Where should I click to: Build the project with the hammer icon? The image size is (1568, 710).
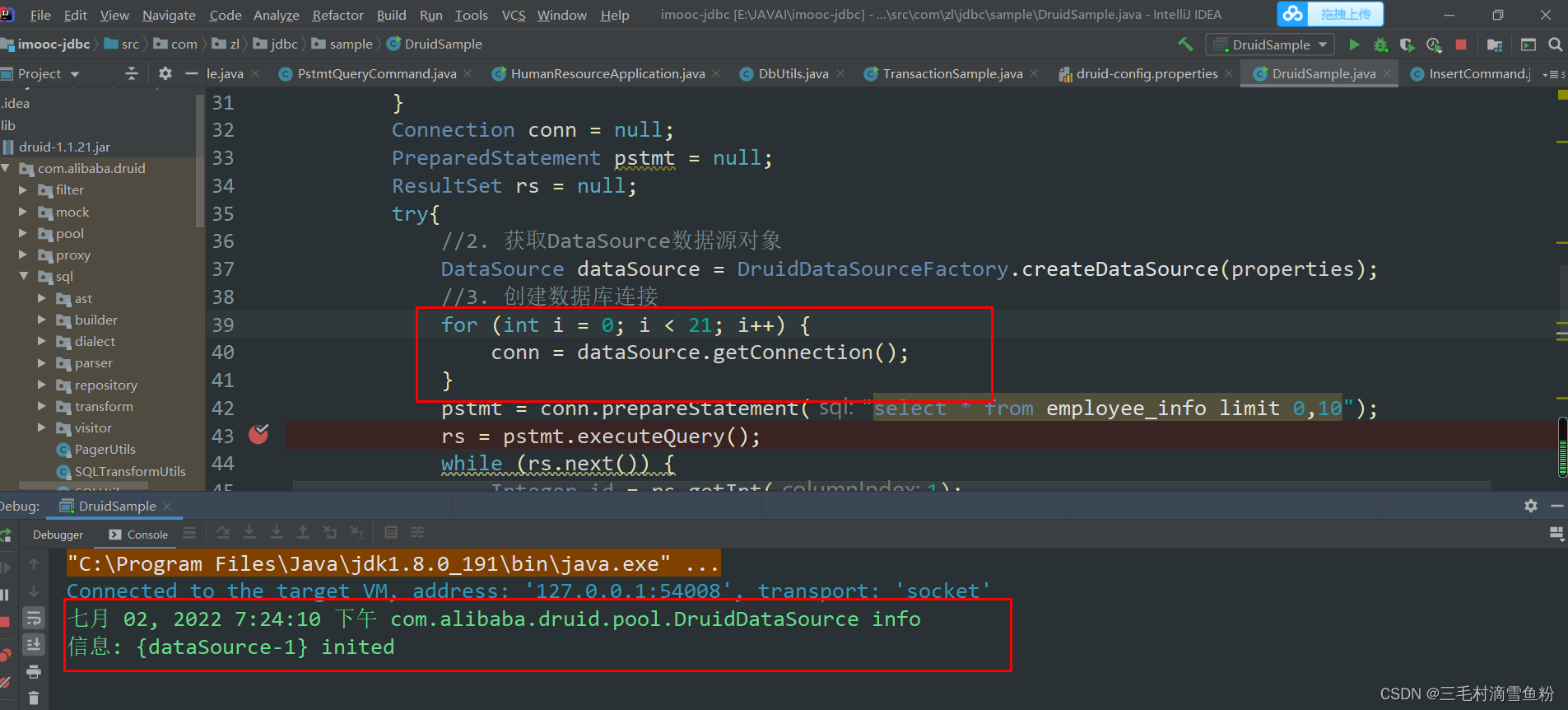[1185, 44]
